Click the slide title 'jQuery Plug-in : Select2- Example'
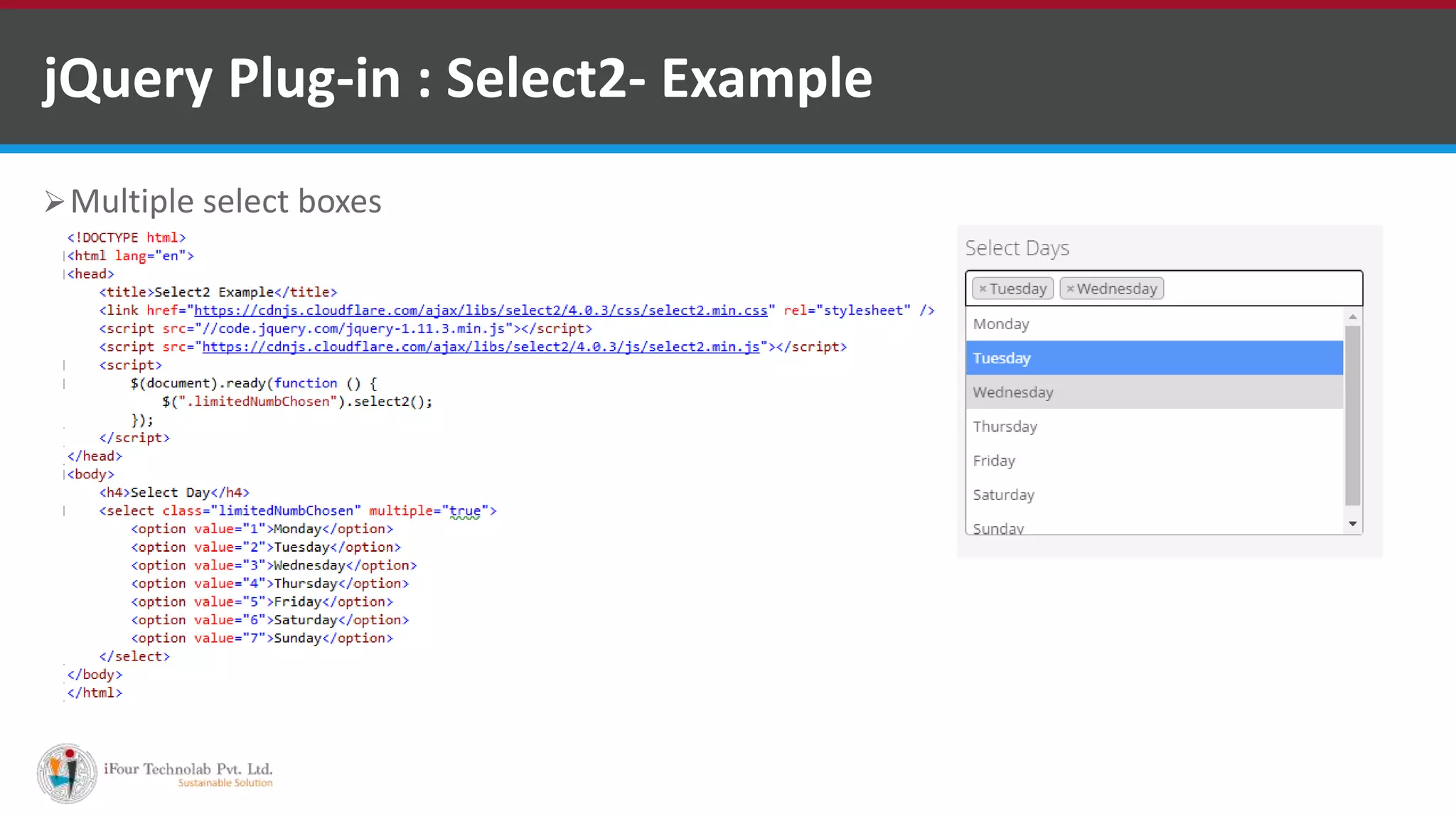This screenshot has width=1456, height=819. click(458, 79)
